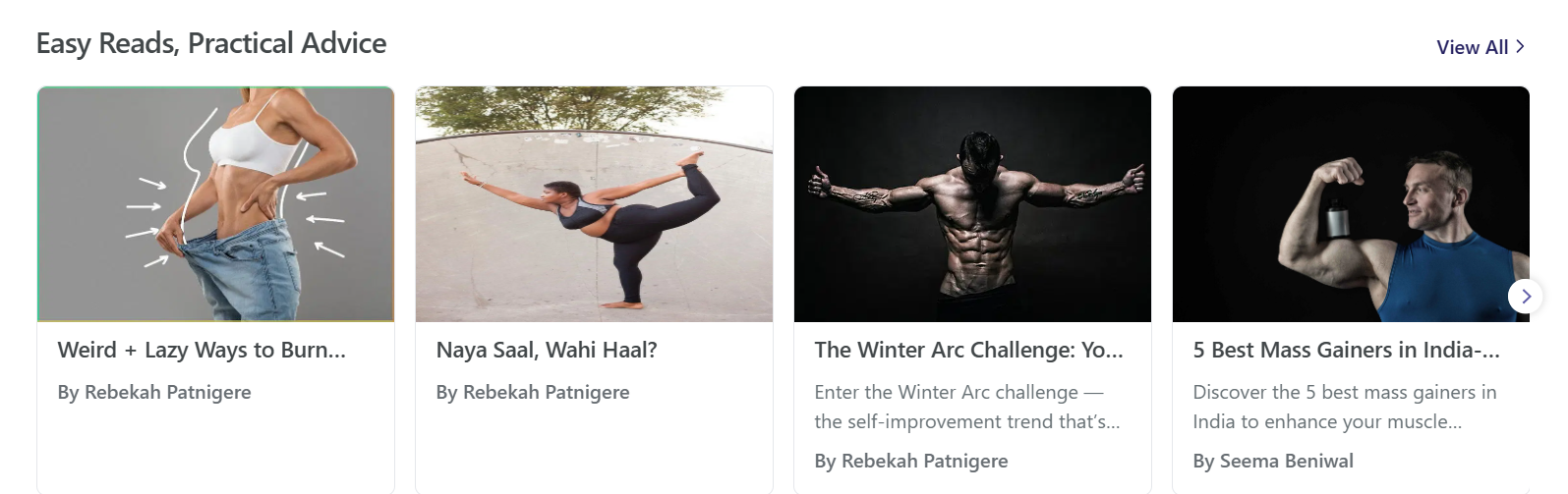Click the chevron beside View All
1568x494 pixels.
pyautogui.click(x=1520, y=46)
